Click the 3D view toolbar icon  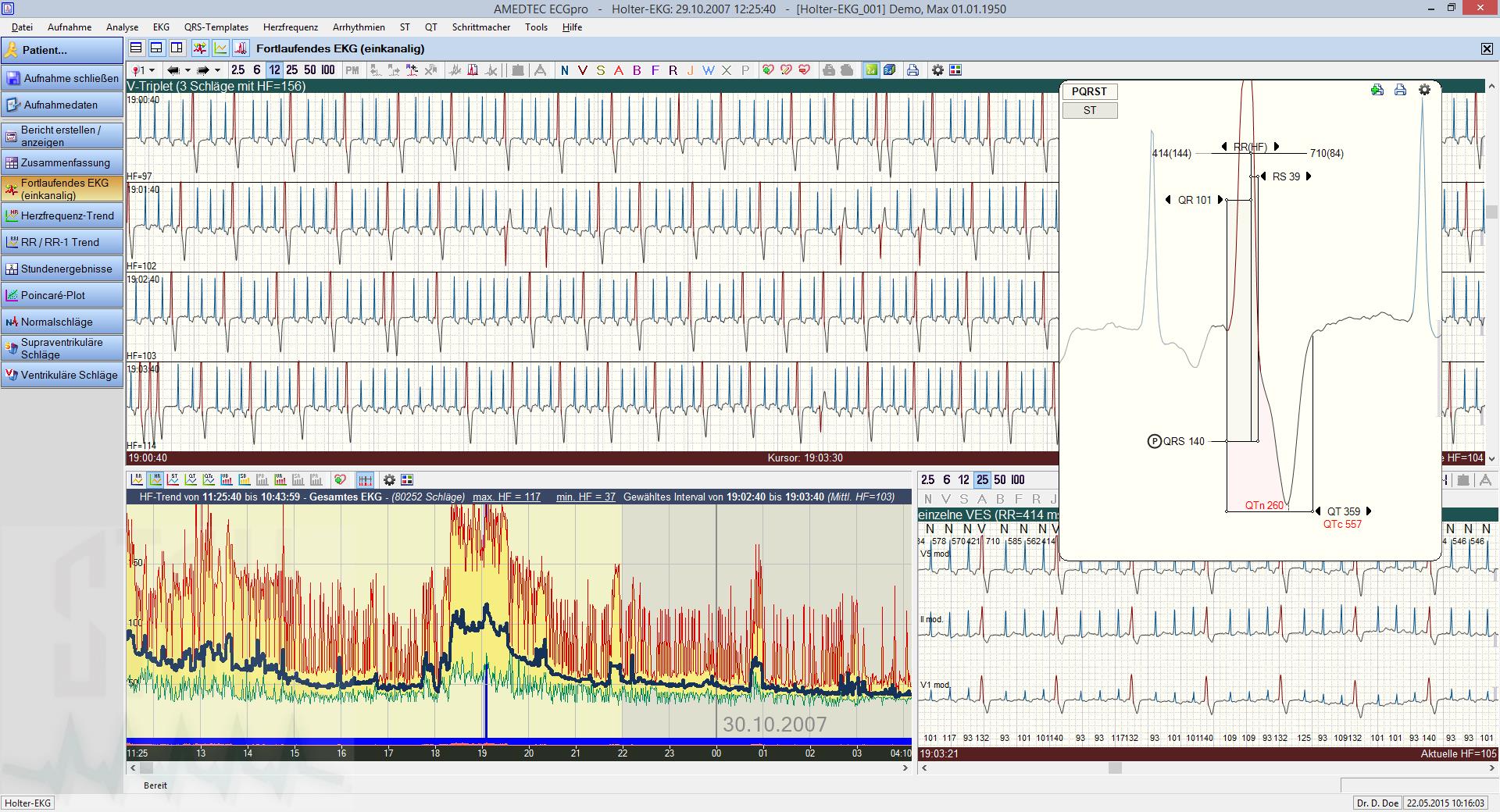(889, 70)
